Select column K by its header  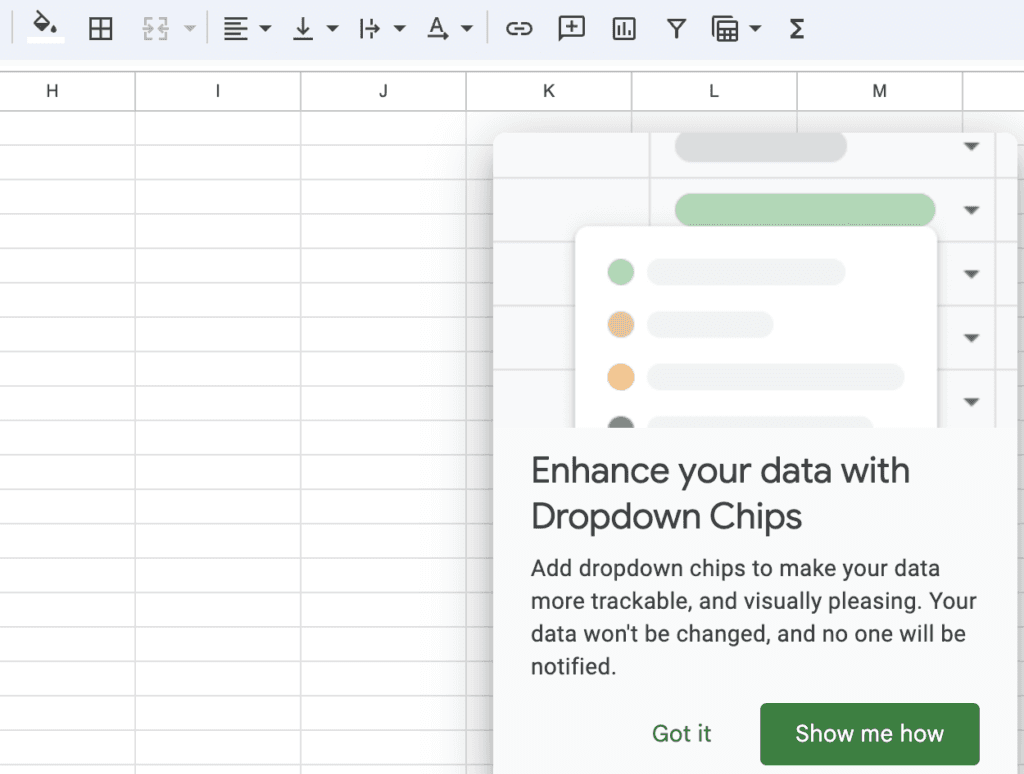[548, 90]
